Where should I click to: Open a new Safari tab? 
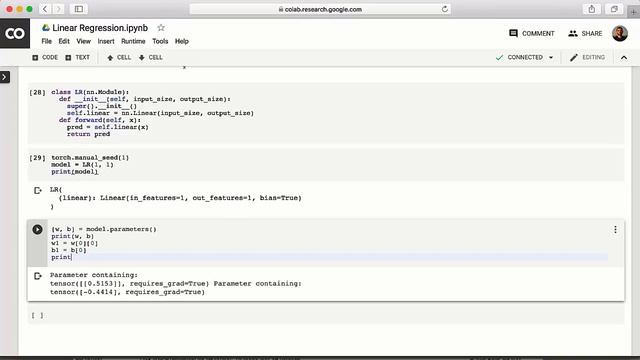[633, 12]
